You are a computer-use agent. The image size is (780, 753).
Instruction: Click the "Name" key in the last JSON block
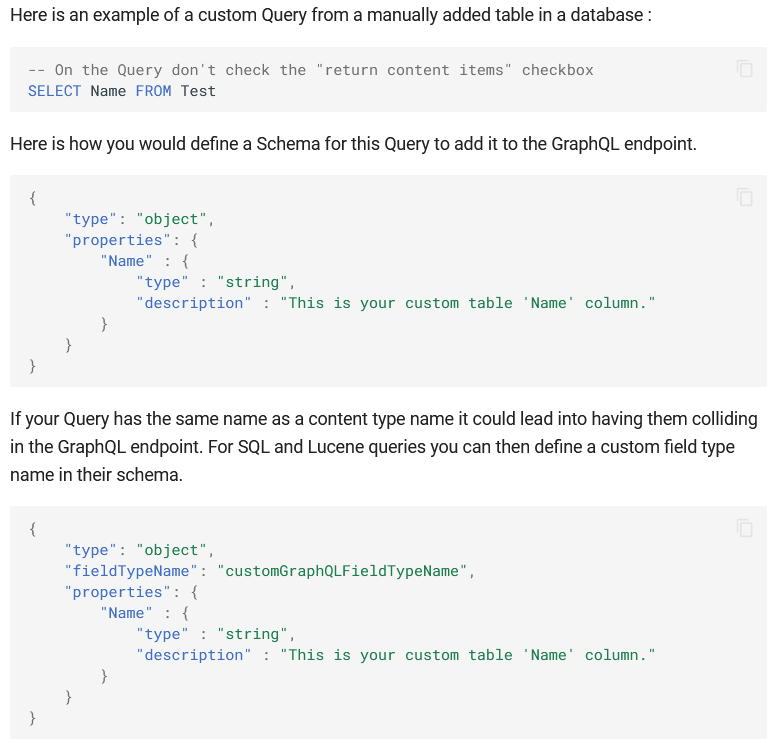126,613
